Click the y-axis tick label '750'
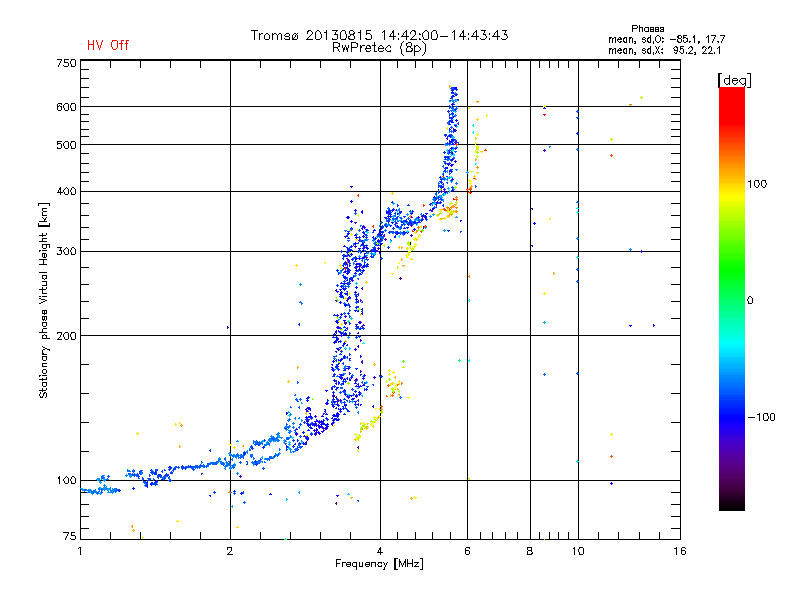The image size is (800, 600). pyautogui.click(x=66, y=63)
